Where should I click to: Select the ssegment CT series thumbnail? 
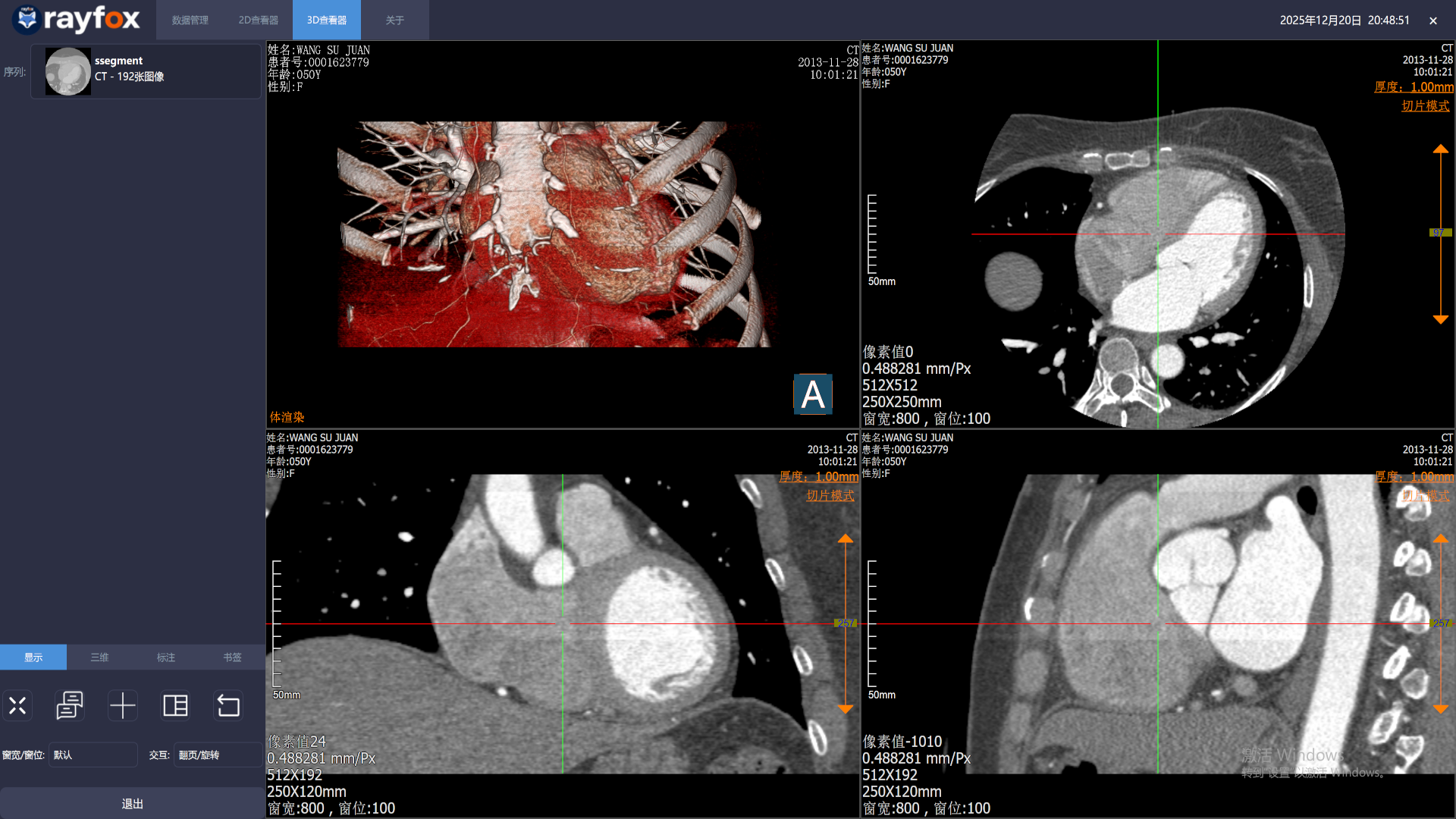67,71
